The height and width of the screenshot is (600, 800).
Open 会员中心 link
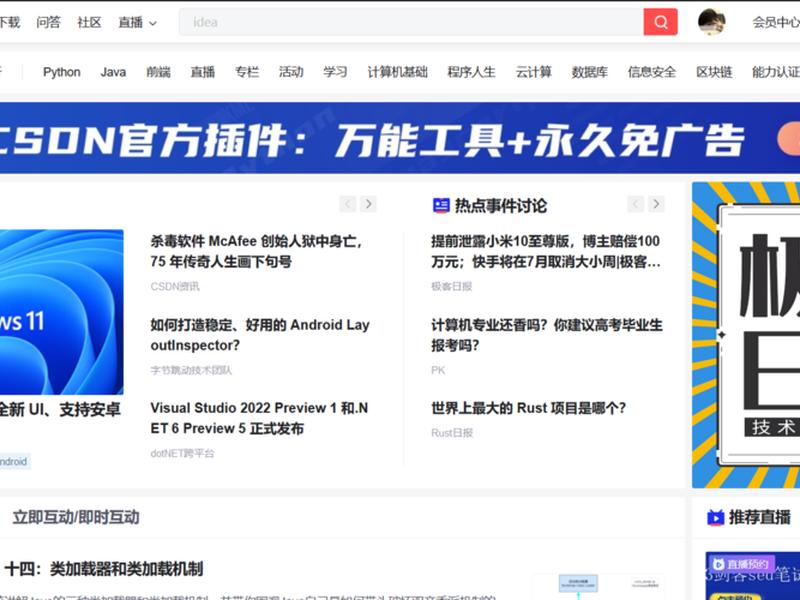[x=776, y=22]
